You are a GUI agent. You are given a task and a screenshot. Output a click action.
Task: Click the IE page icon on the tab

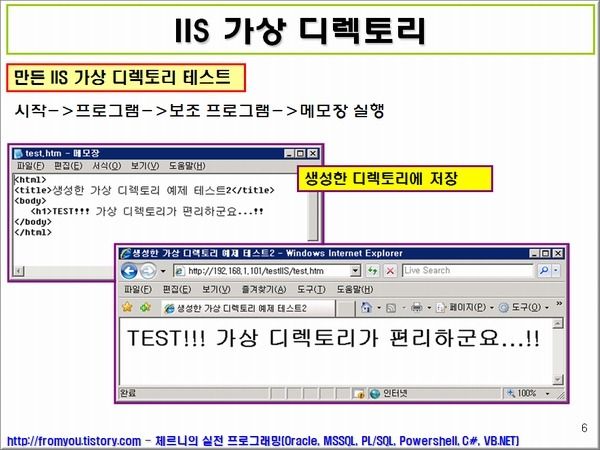pyautogui.click(x=169, y=308)
